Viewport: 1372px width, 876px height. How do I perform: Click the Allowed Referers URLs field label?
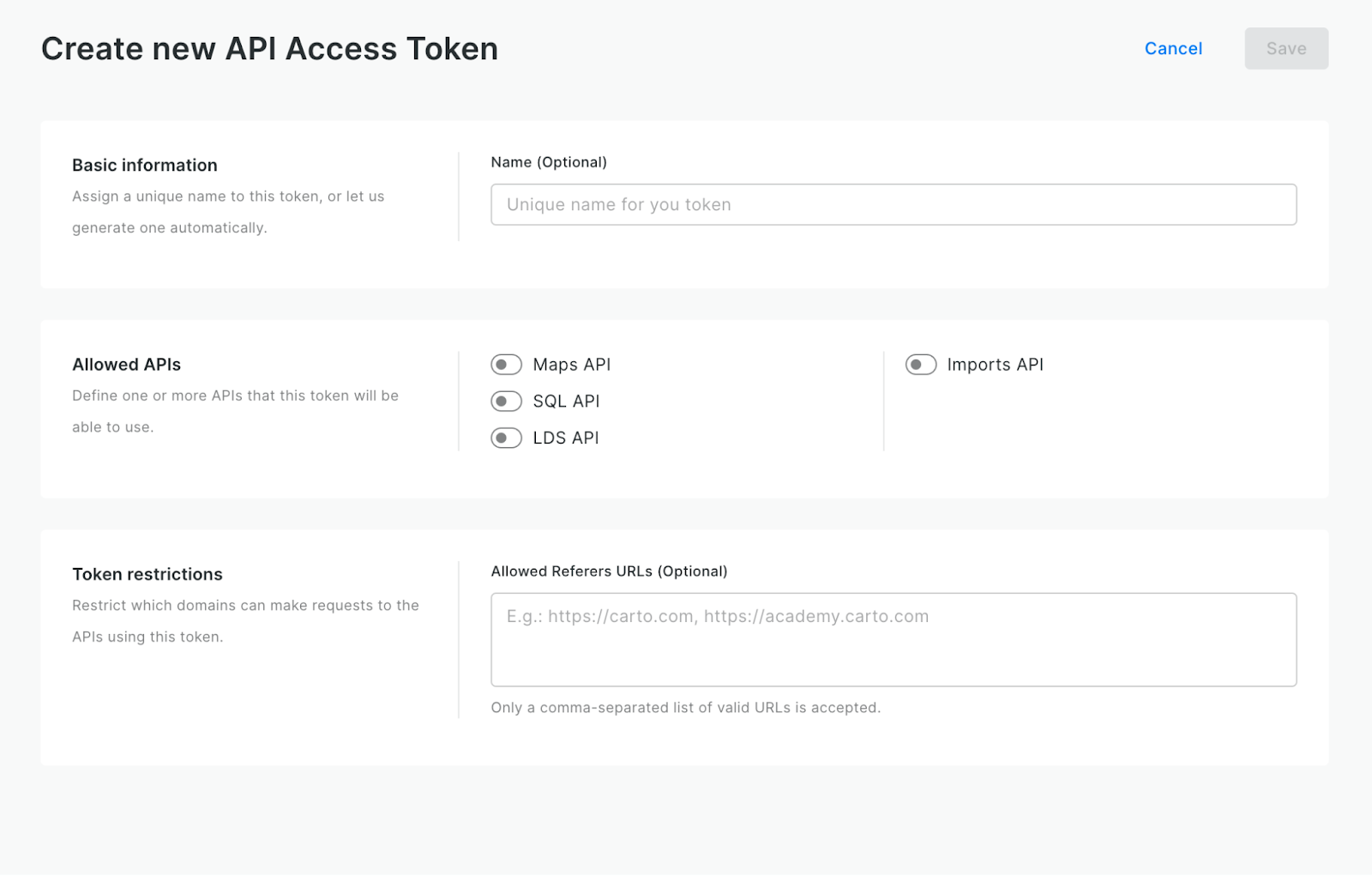[x=609, y=571]
